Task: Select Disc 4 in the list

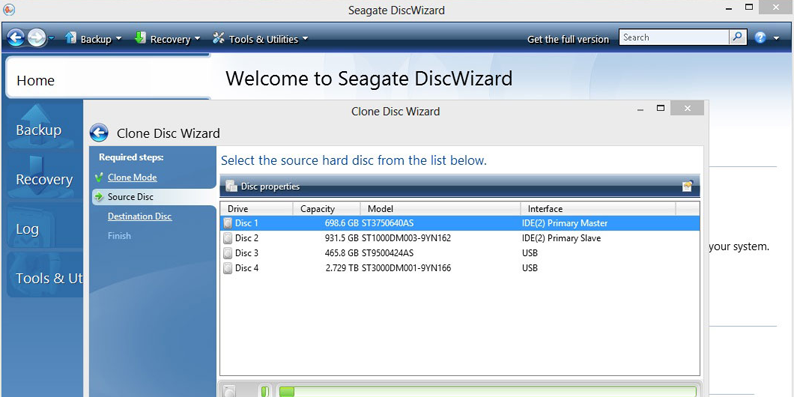Action: coord(460,268)
